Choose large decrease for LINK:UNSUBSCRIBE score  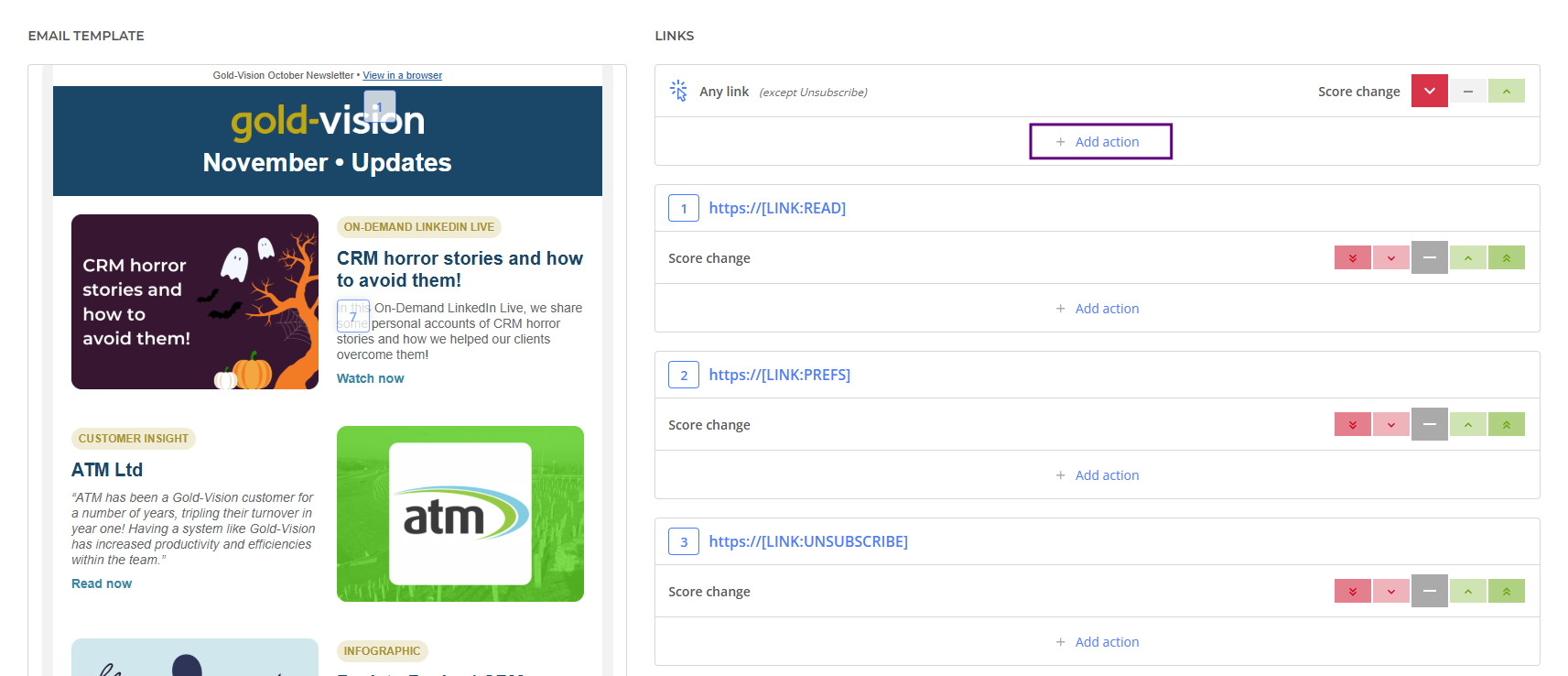(1352, 591)
